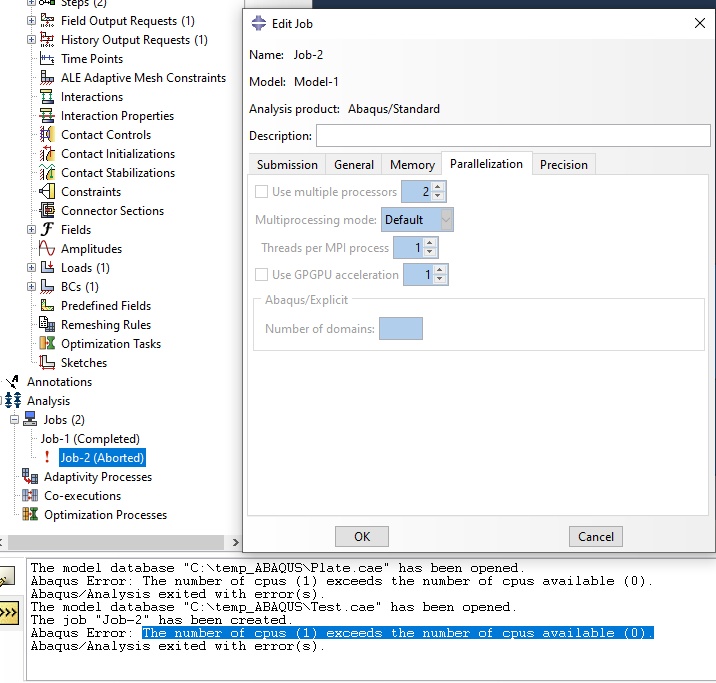Click the red exclamation icon beside Job-2
716x683 pixels.
(47, 457)
